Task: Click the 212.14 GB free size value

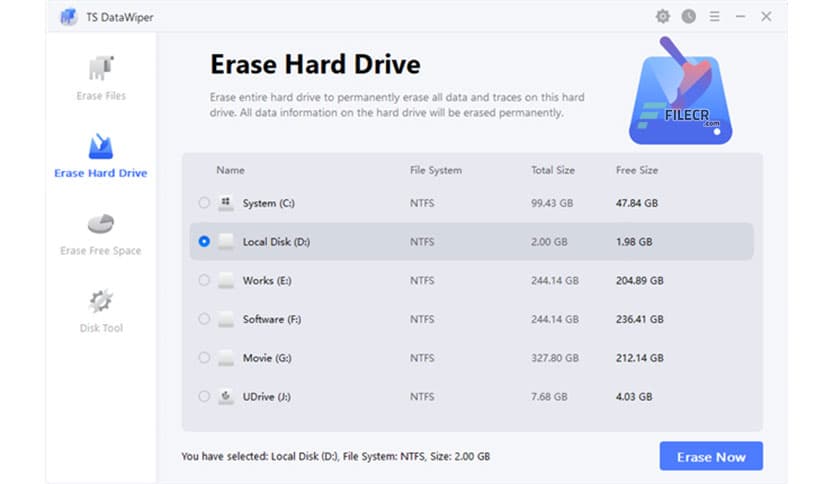Action: click(x=640, y=358)
